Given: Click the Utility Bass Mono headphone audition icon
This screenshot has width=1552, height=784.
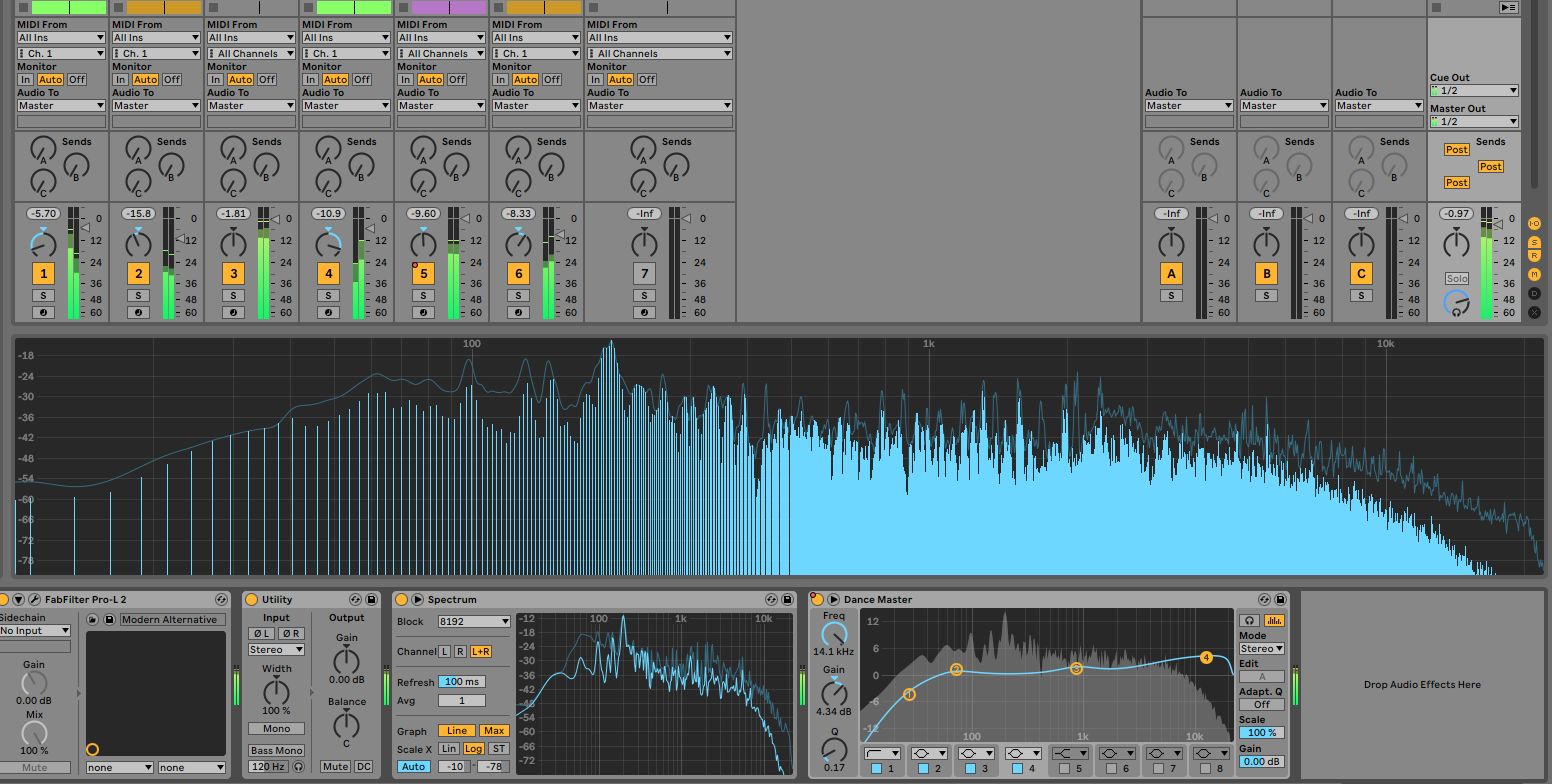Looking at the screenshot, I should [x=297, y=767].
